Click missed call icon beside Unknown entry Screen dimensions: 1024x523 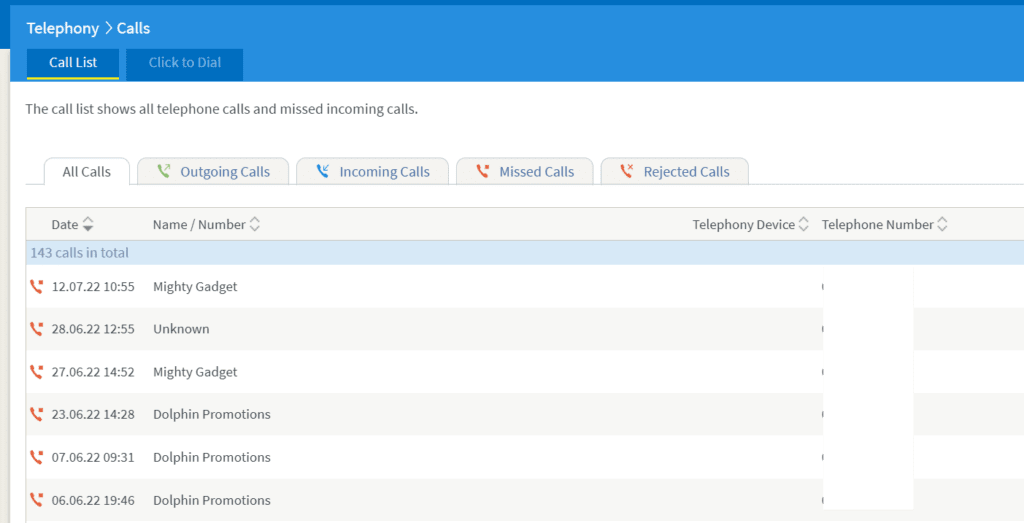(37, 329)
